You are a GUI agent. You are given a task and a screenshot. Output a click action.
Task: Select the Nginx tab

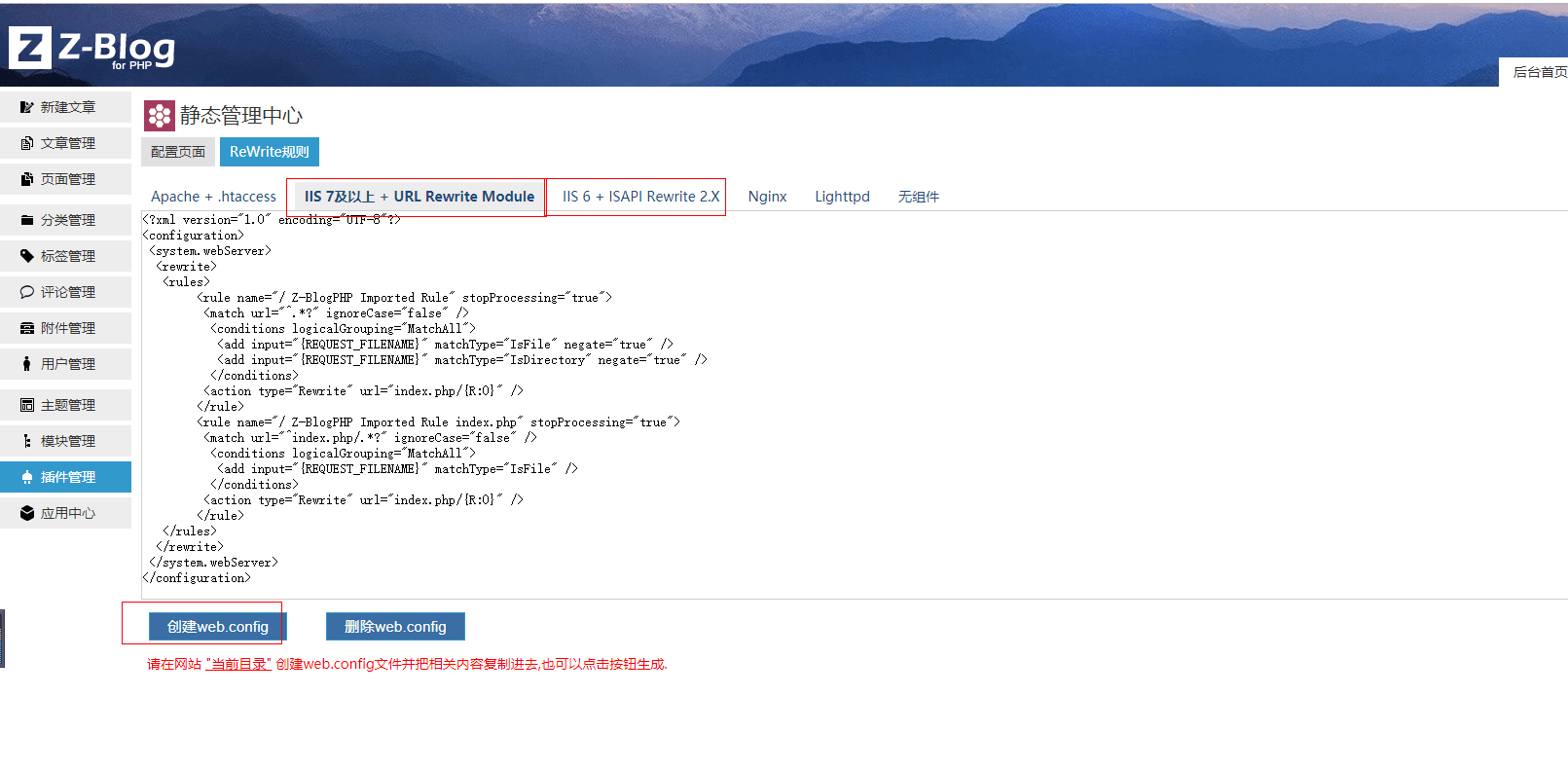point(767,197)
